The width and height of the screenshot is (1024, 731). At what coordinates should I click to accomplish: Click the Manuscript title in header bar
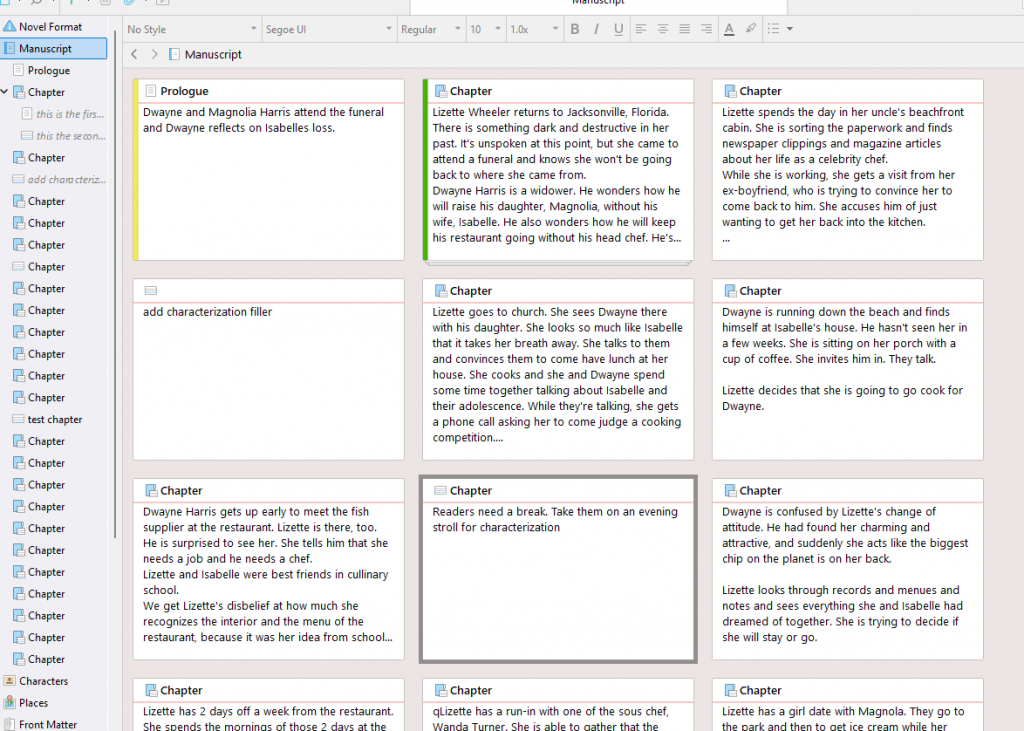213,54
